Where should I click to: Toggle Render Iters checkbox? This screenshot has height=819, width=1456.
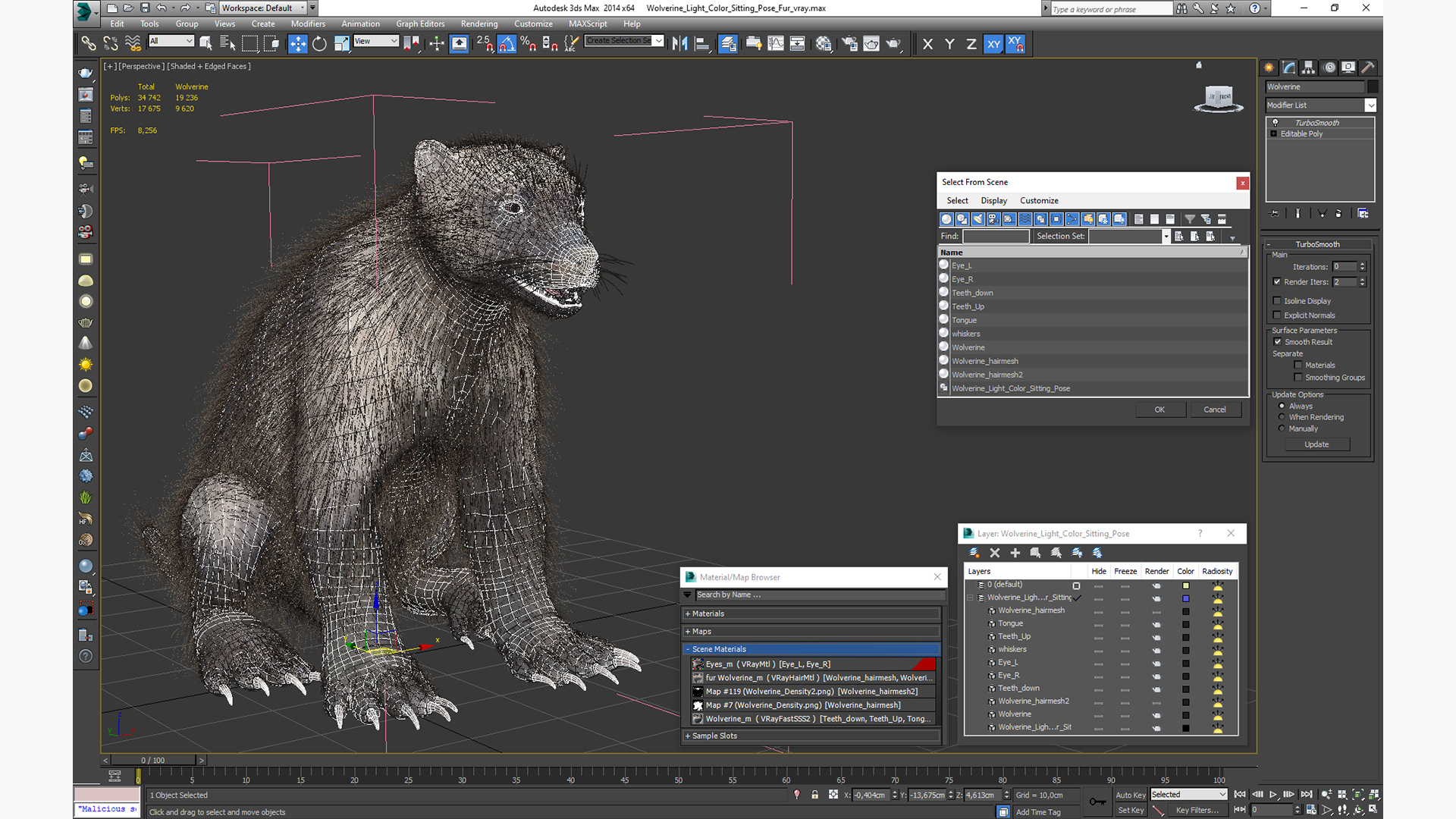point(1278,281)
